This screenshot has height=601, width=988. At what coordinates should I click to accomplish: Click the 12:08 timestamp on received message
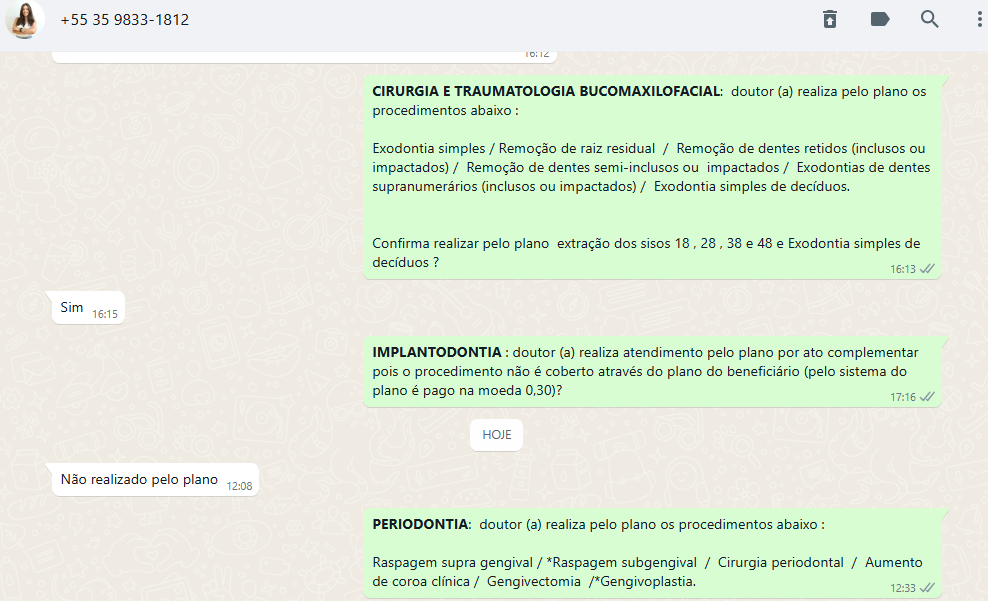point(239,486)
